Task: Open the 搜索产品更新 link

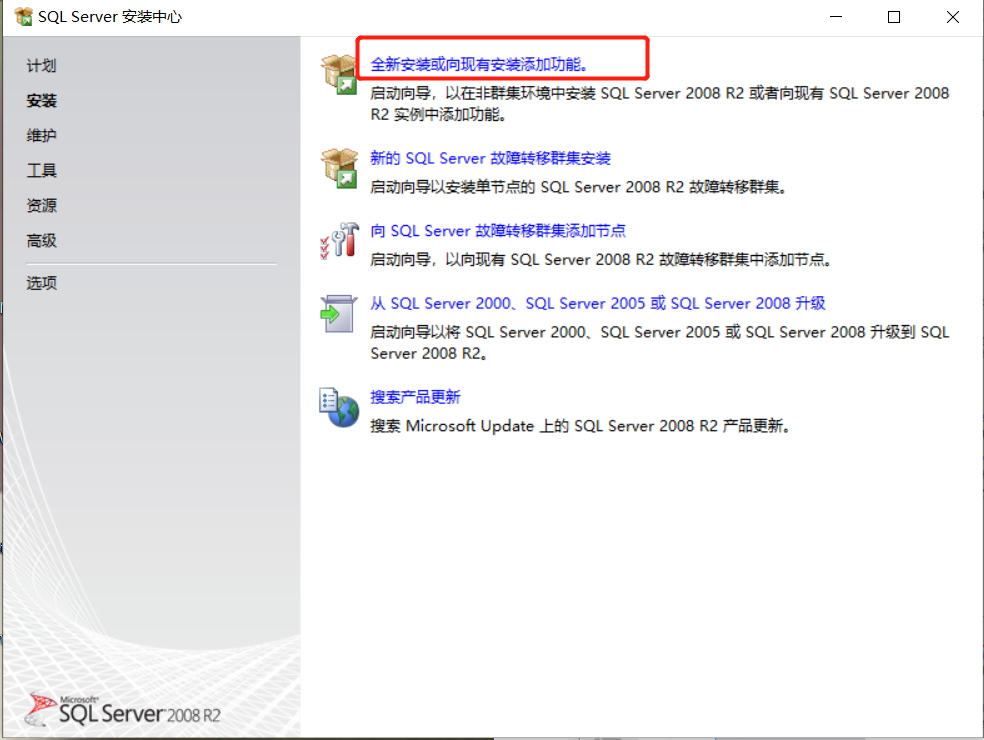Action: [415, 397]
